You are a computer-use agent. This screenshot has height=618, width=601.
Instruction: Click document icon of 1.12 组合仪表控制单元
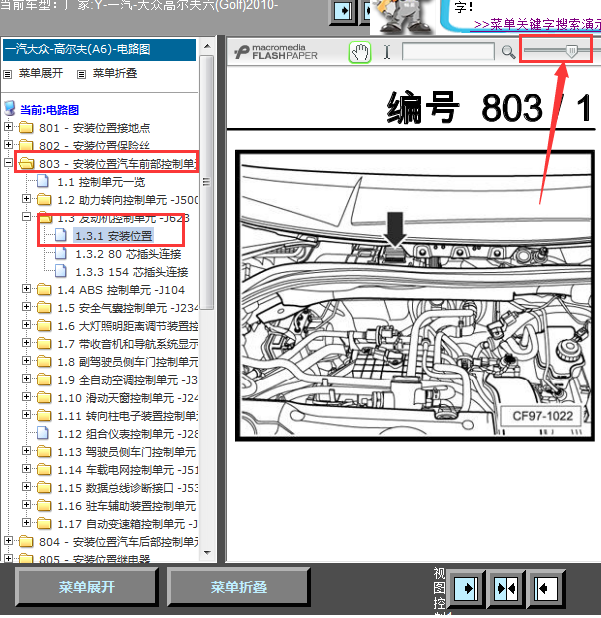click(43, 433)
